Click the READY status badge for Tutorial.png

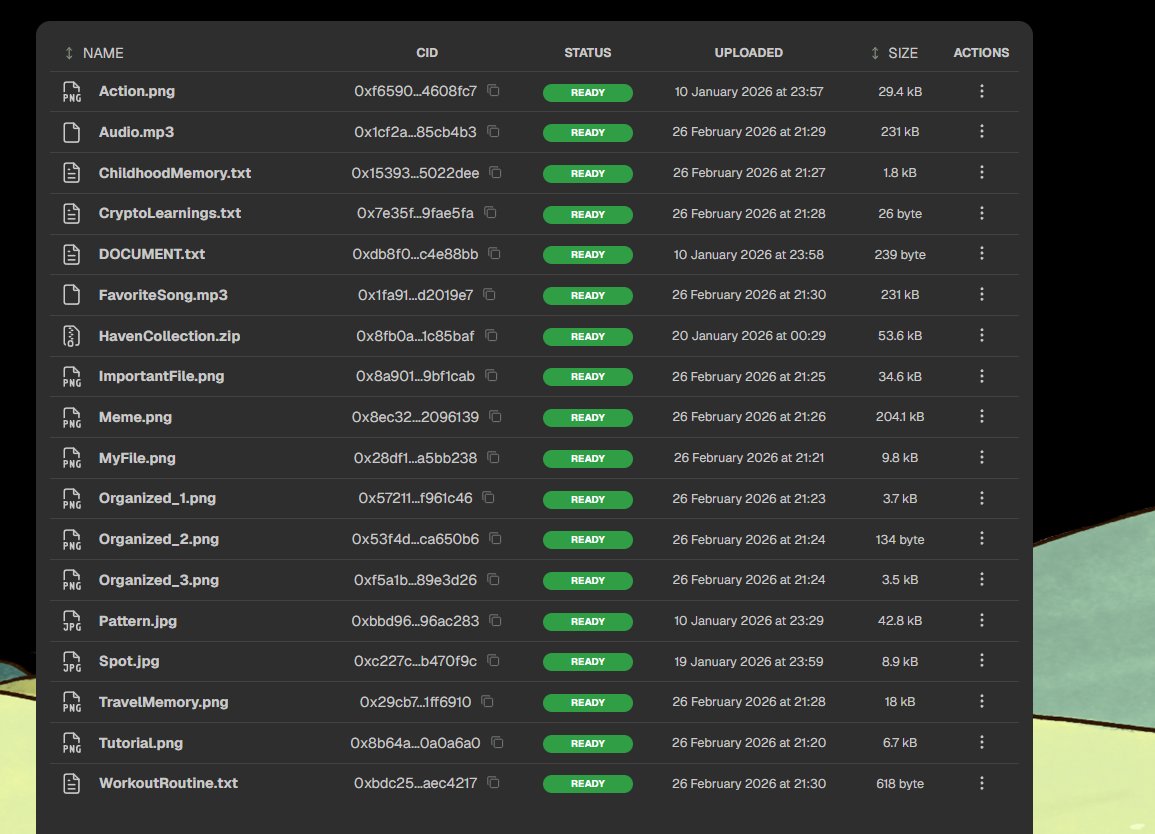click(588, 743)
